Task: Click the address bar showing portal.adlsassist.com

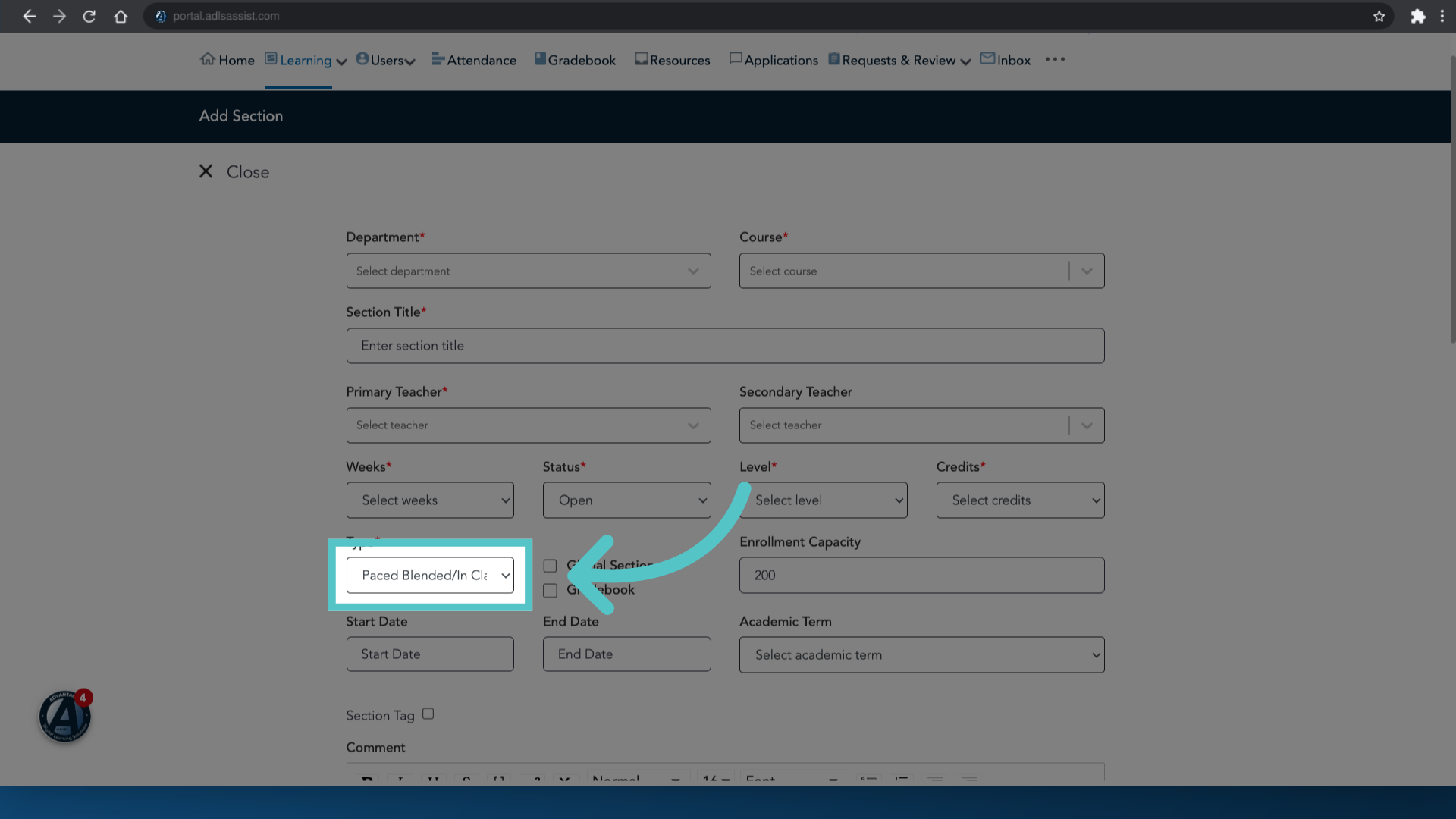Action: point(768,16)
